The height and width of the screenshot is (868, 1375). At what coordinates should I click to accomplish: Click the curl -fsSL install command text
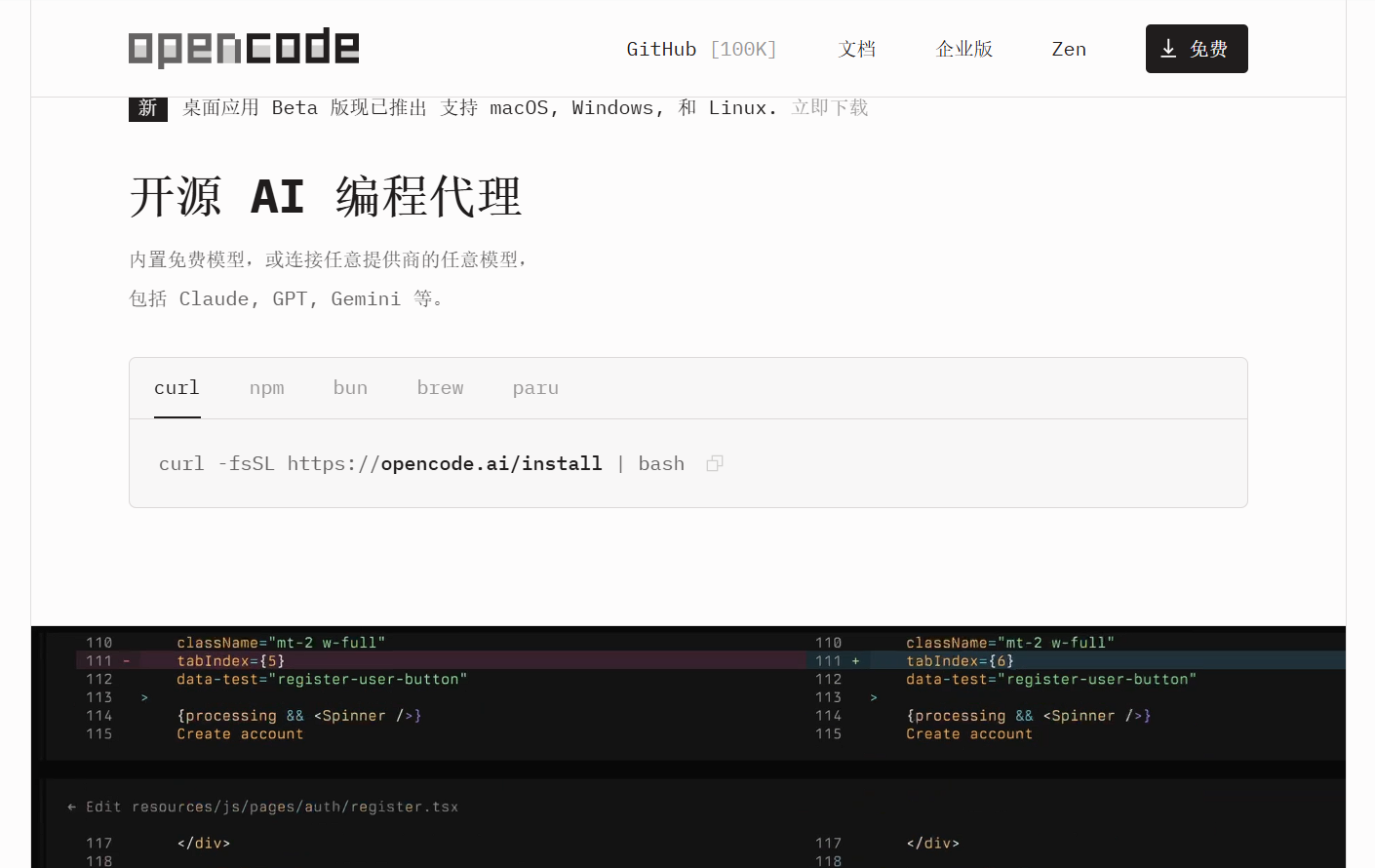pyautogui.click(x=421, y=463)
